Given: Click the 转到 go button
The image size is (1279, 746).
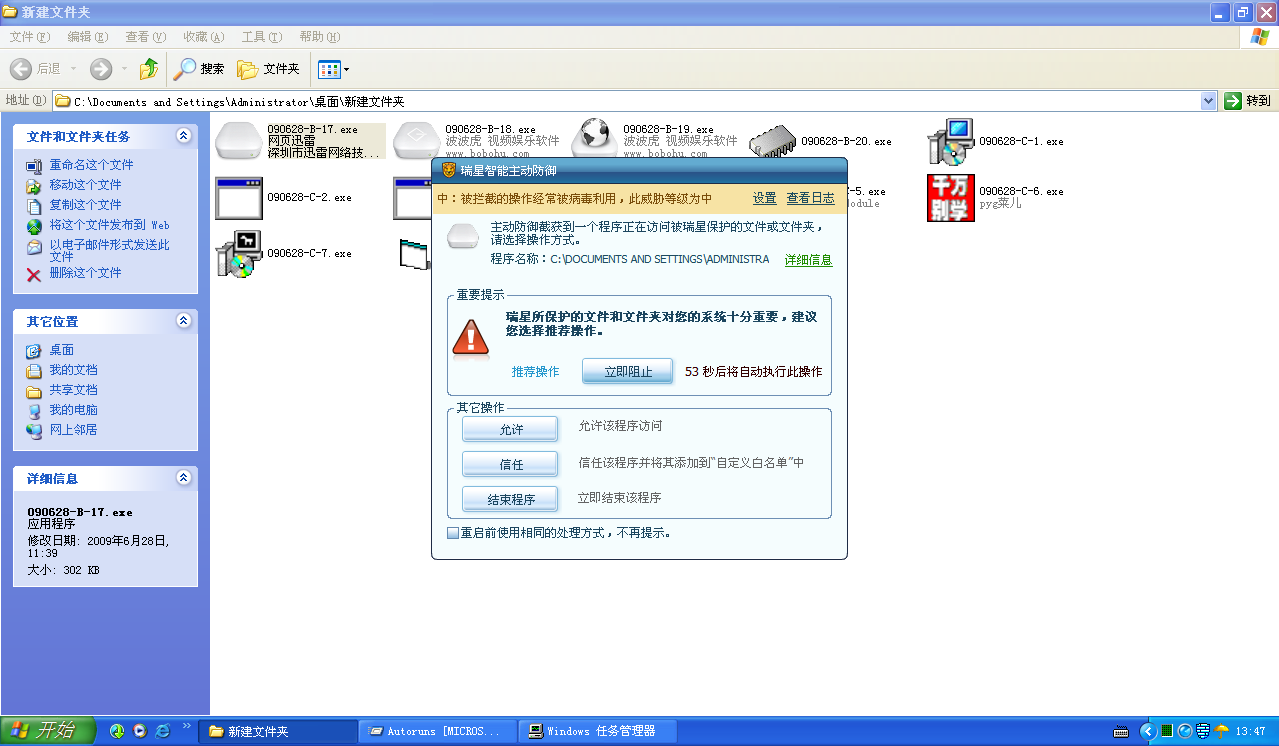Looking at the screenshot, I should pyautogui.click(x=1248, y=101).
